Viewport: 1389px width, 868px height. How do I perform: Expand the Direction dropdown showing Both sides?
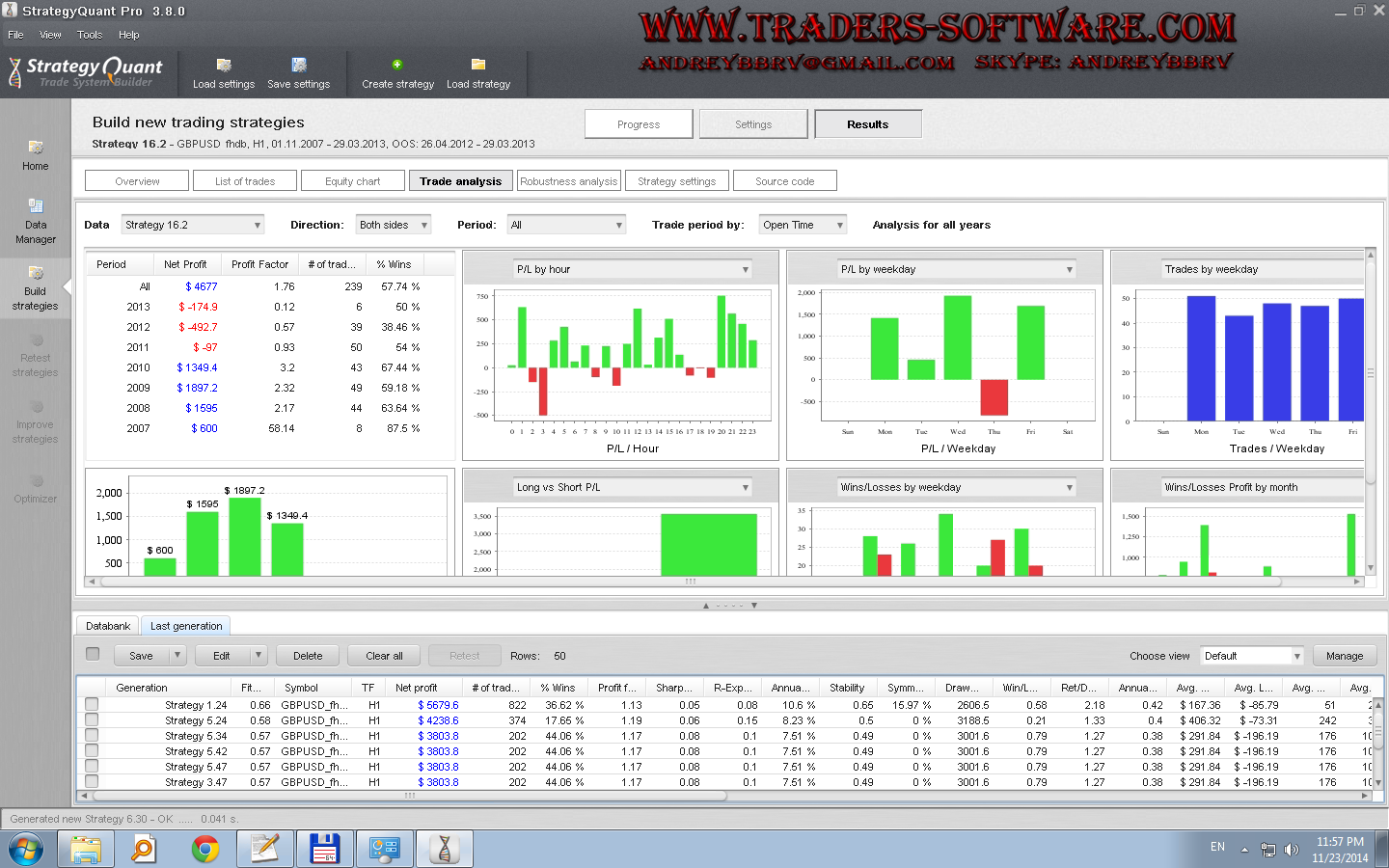(x=393, y=225)
